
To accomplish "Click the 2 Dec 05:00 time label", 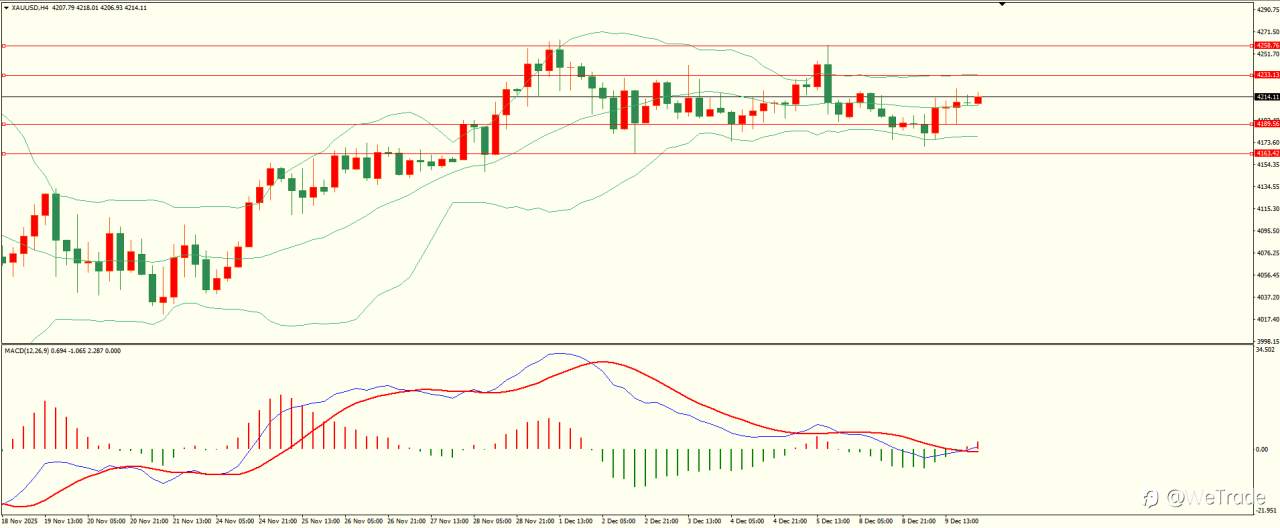I will [620, 521].
